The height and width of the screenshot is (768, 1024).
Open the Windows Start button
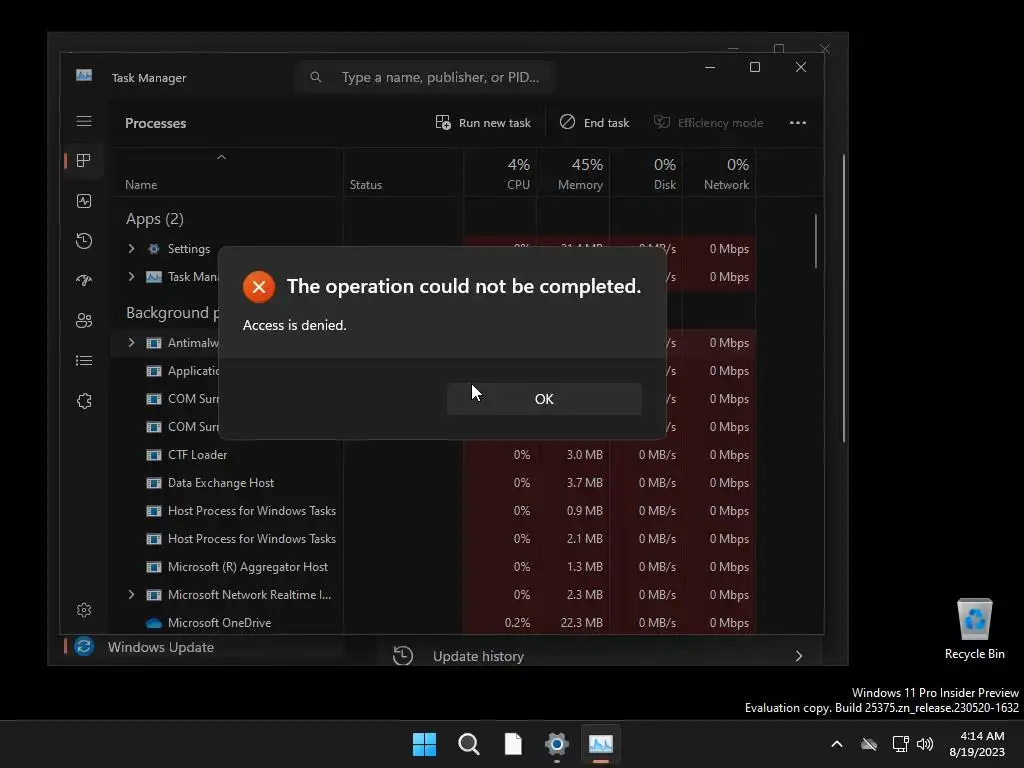pos(424,744)
